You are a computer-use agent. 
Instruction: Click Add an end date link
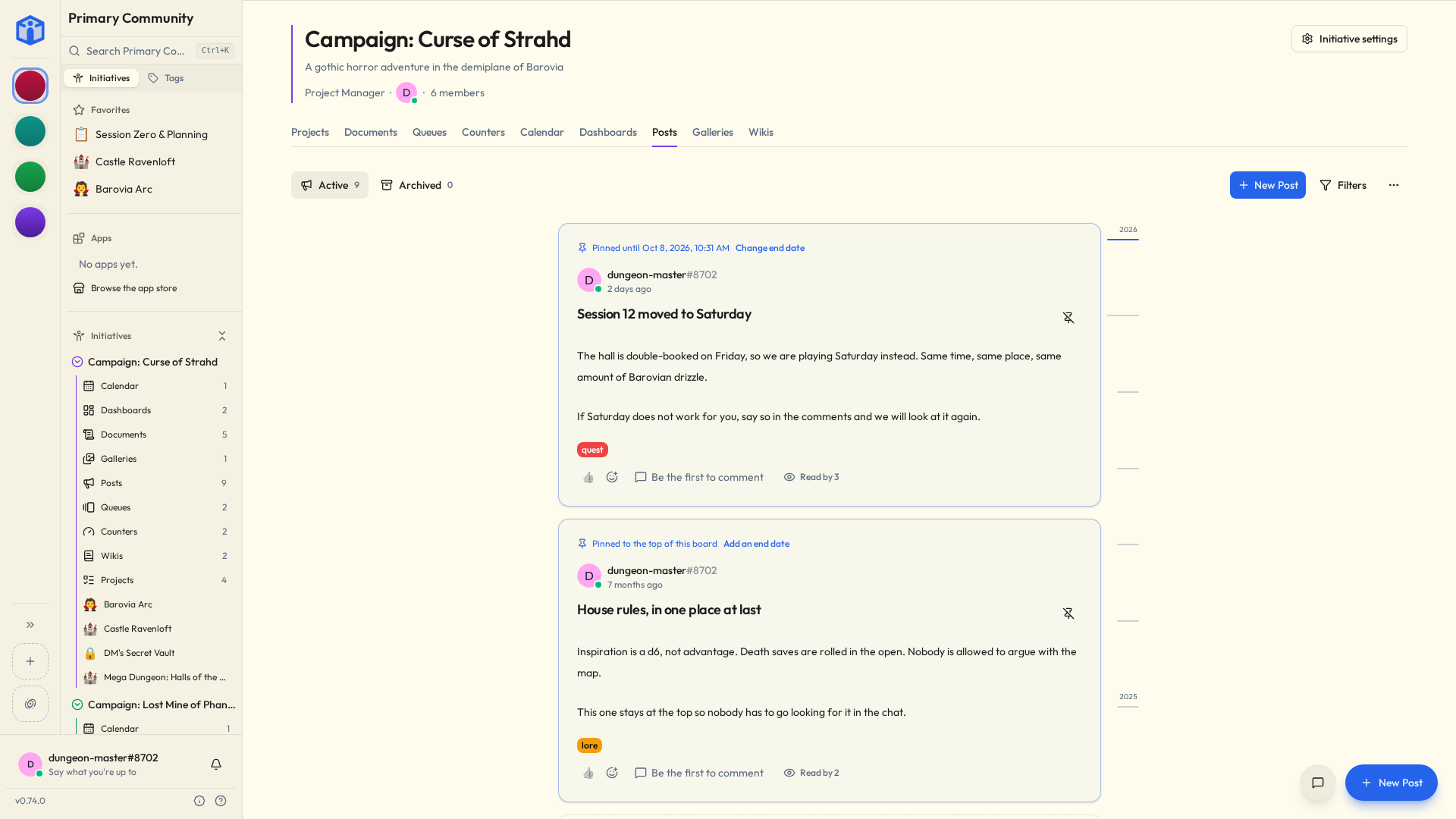756,544
